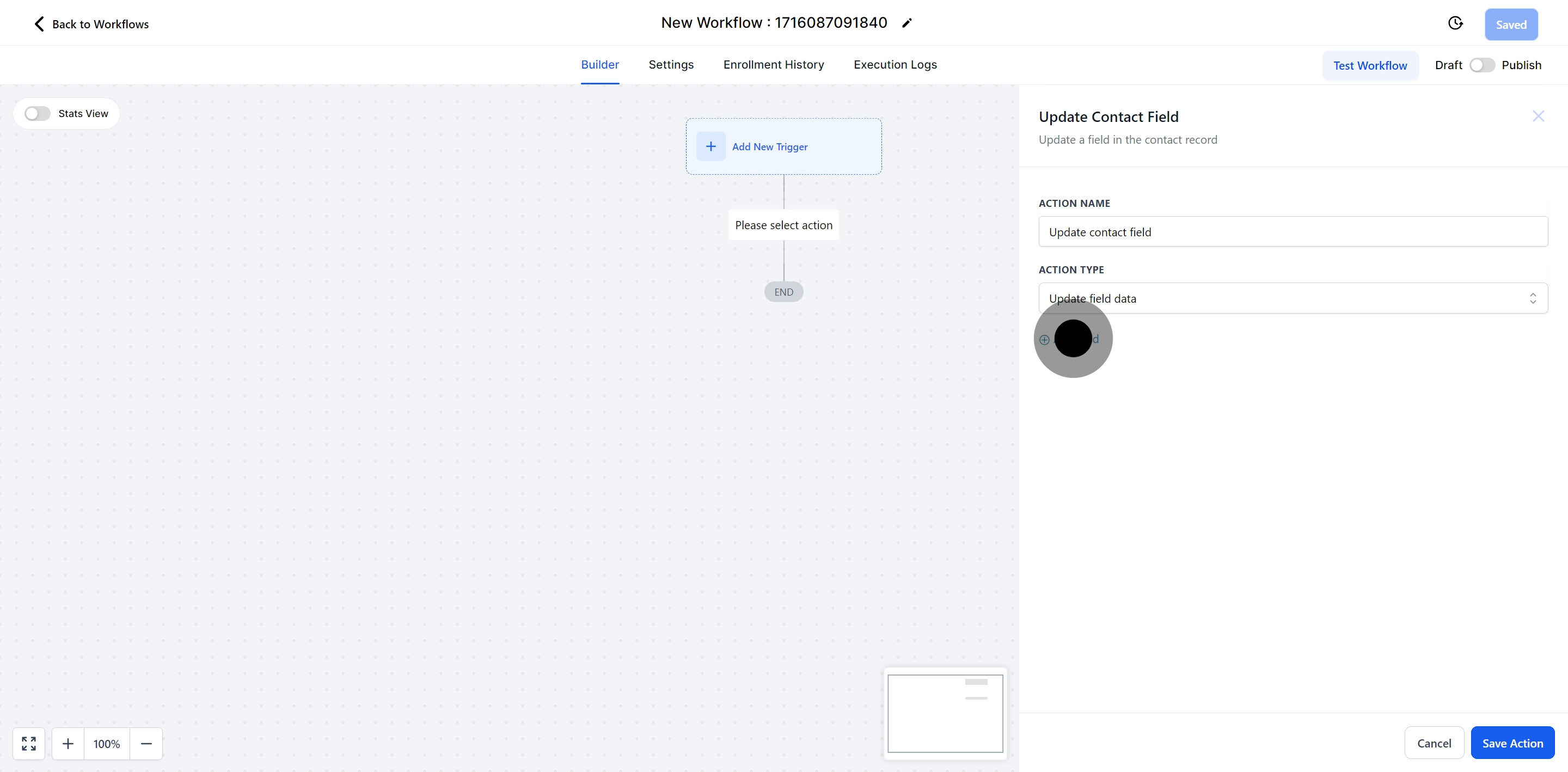Open the version history clock icon
This screenshot has width=1568, height=772.
(1455, 24)
